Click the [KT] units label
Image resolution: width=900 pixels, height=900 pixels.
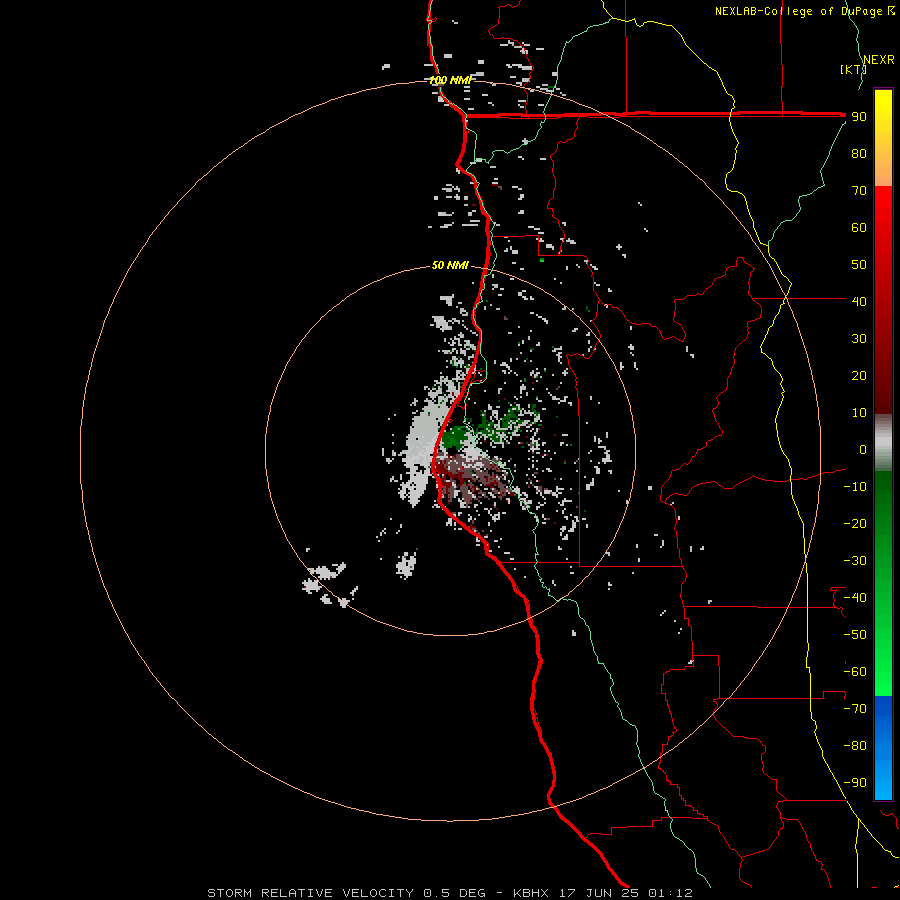tap(853, 69)
